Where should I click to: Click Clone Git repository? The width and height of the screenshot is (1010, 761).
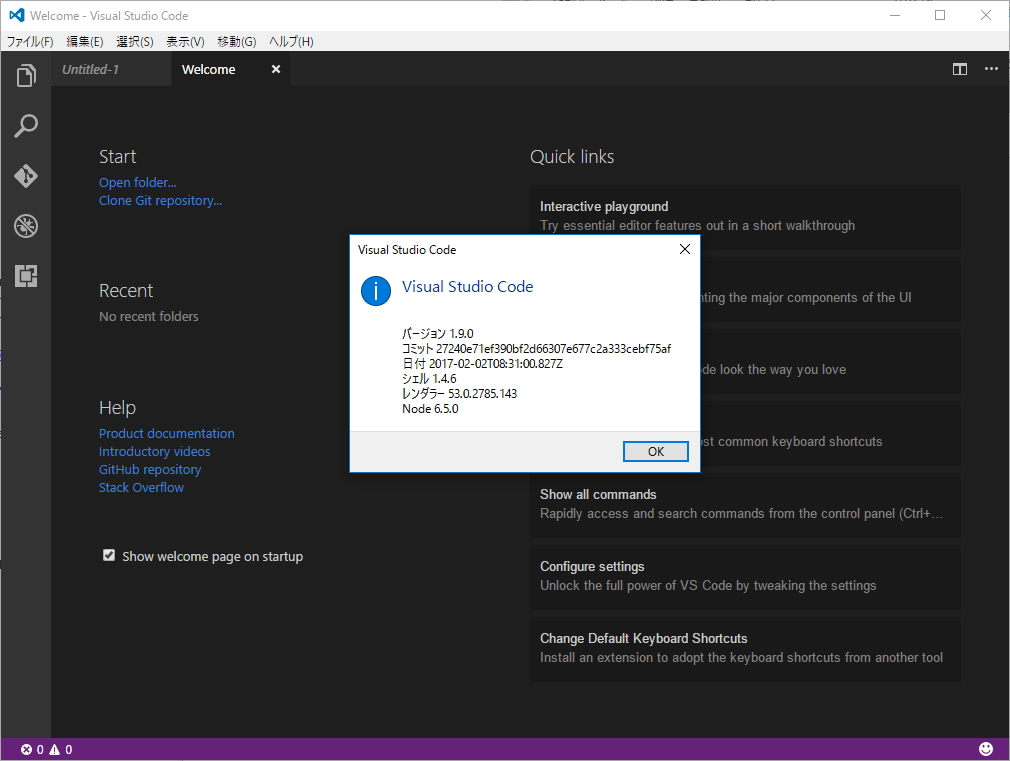coord(160,200)
